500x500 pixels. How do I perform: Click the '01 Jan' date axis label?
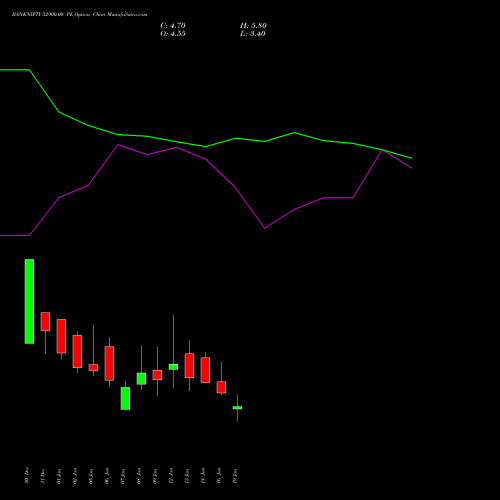point(59,476)
